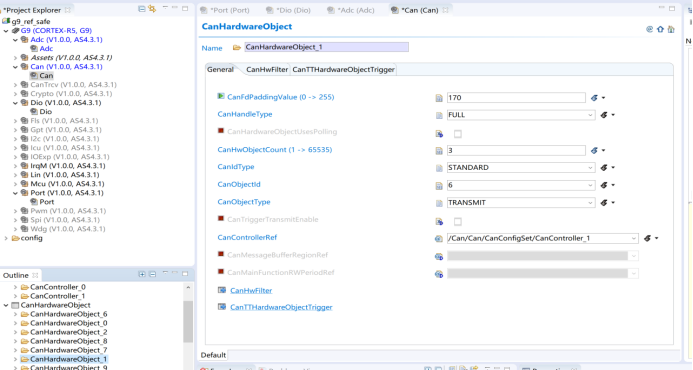
Task: Select Mcu (V1.0.0, AS4.3.1) module
Action: click(x=67, y=183)
